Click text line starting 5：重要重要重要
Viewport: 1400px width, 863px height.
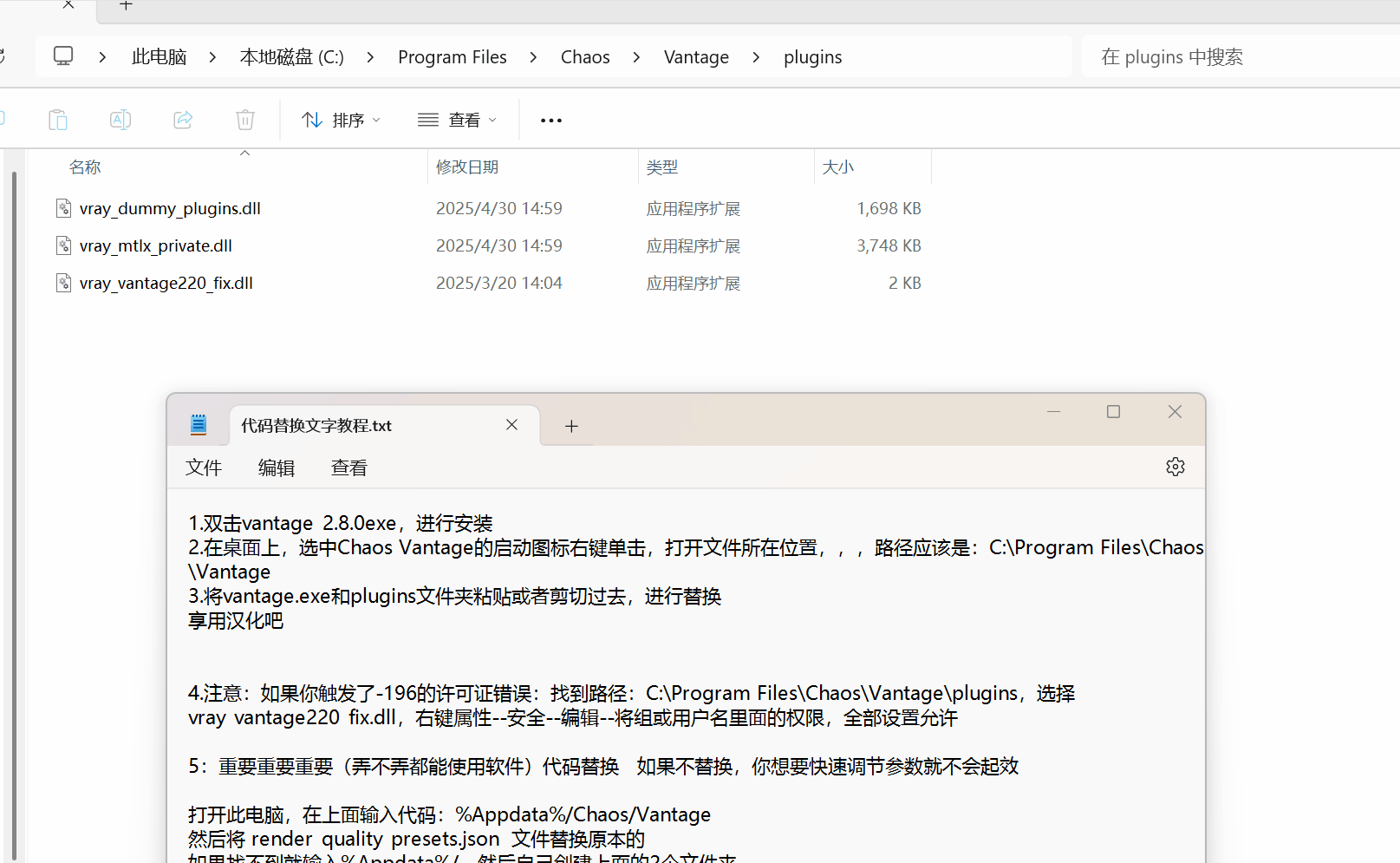603,766
